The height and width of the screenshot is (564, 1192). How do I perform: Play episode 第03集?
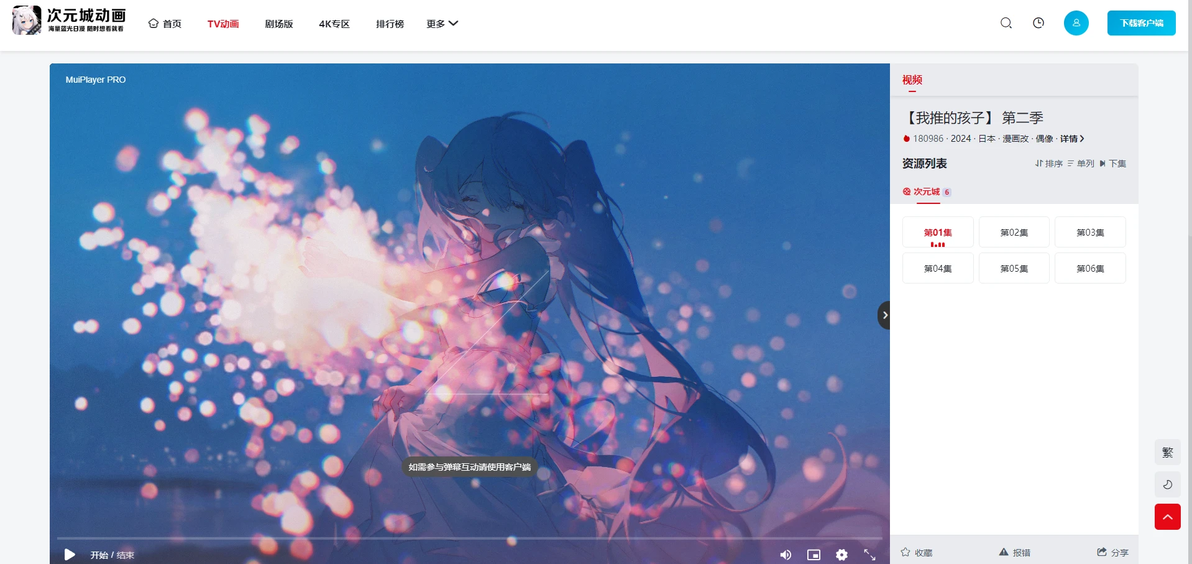pos(1090,232)
